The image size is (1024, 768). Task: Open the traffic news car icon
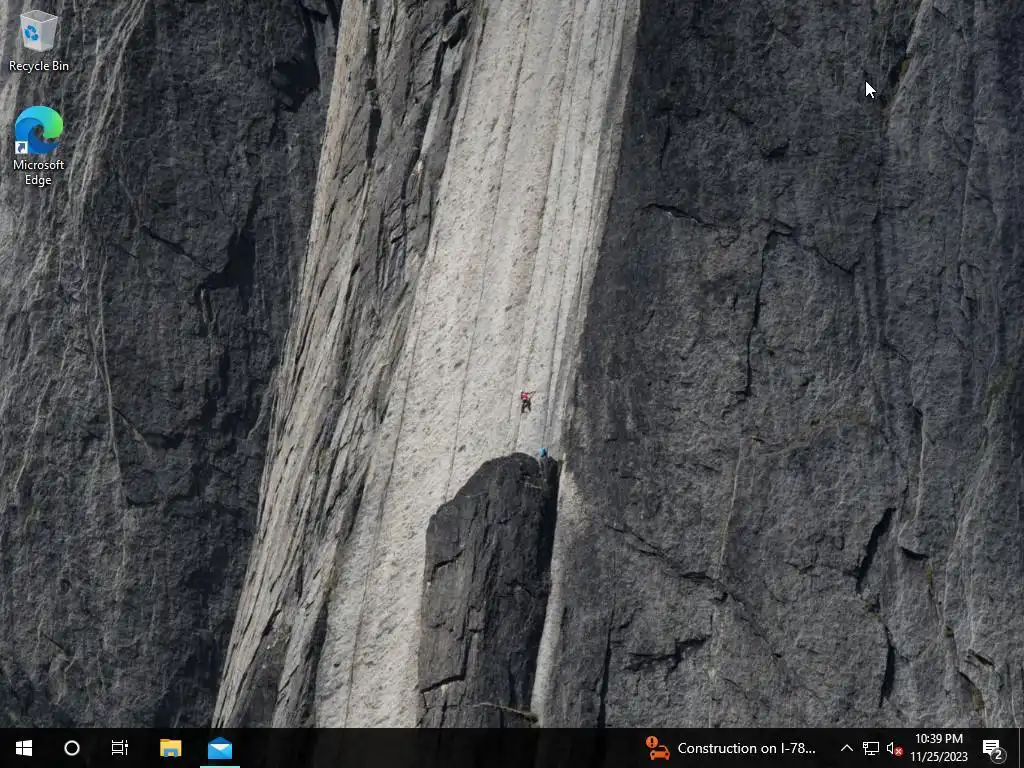[658, 748]
